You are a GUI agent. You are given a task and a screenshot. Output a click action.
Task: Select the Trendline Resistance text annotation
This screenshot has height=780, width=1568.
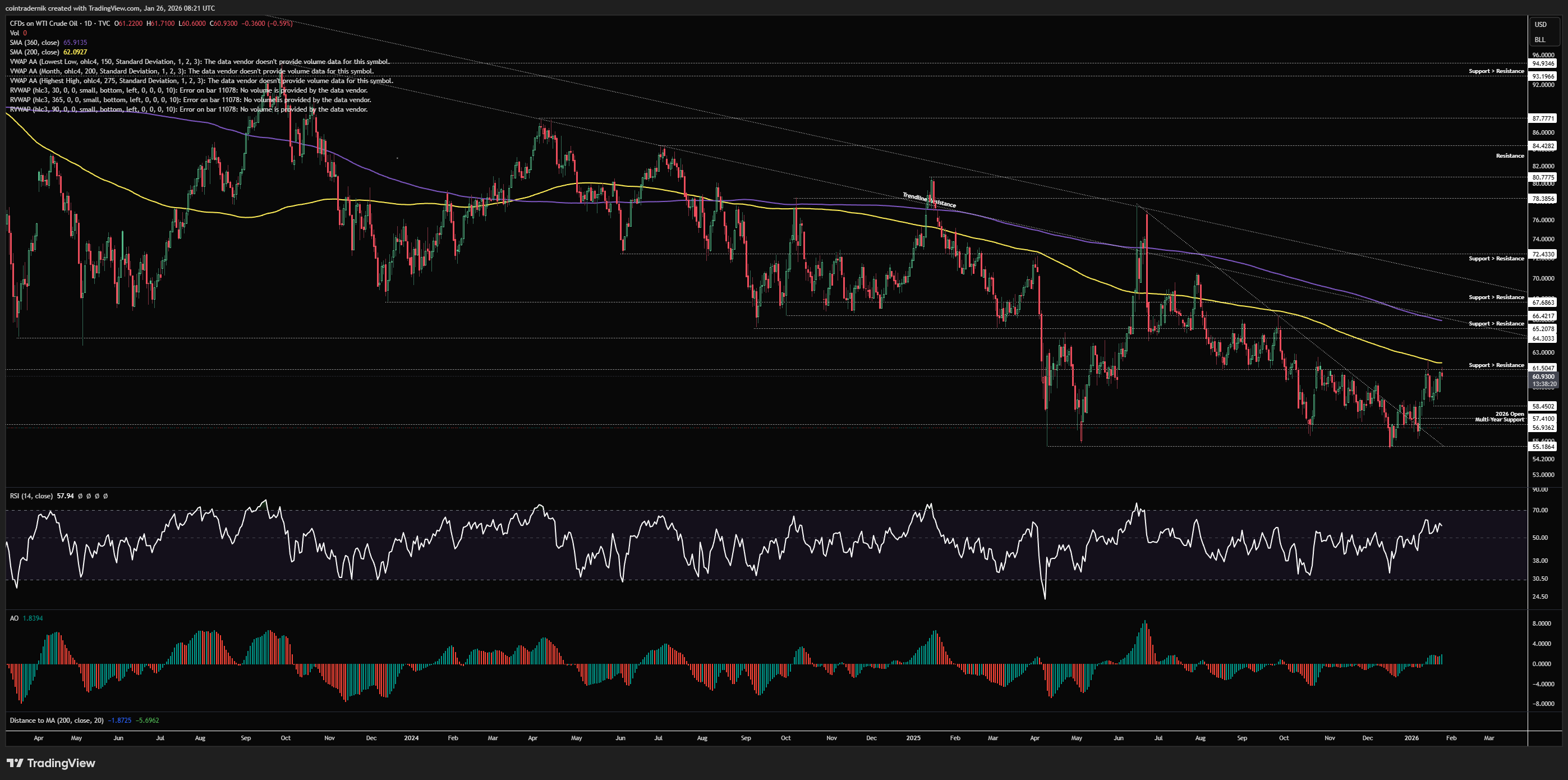coord(929,200)
